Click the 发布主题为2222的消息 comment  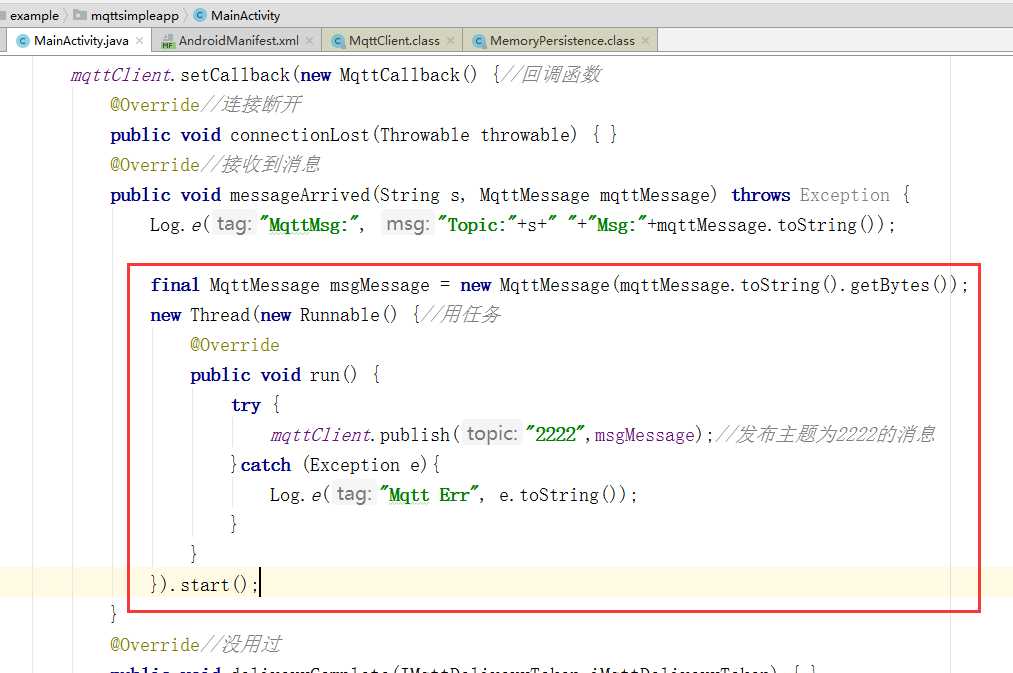pyautogui.click(x=826, y=435)
